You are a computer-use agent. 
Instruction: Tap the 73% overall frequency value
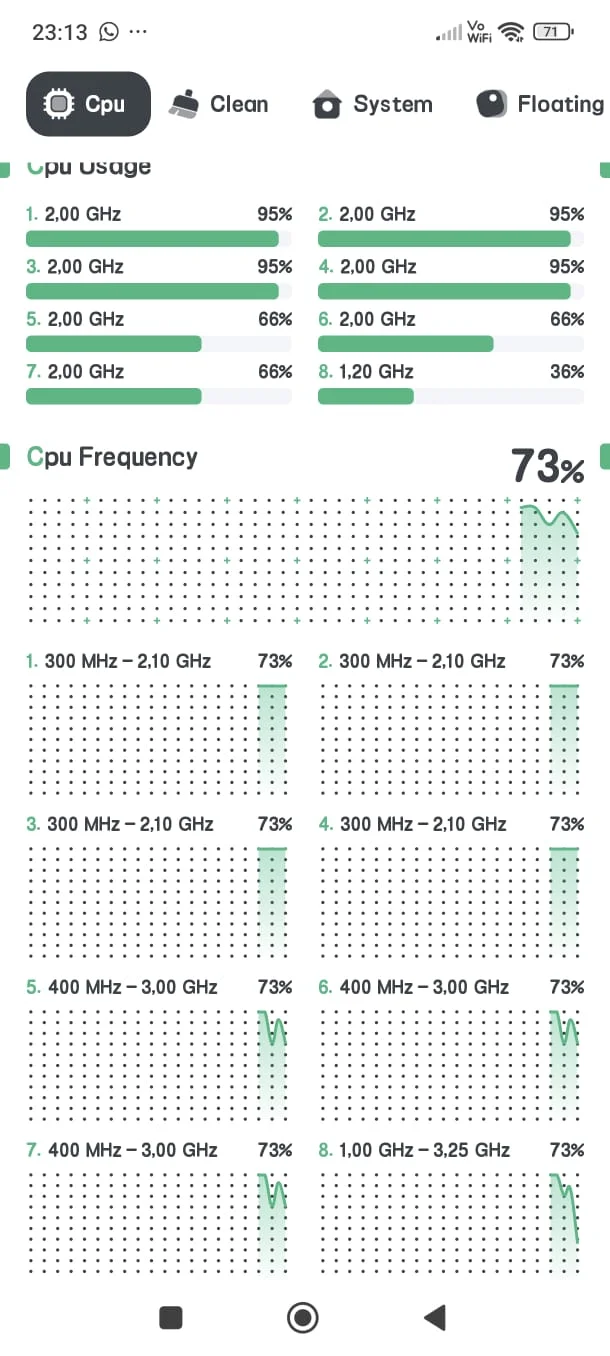[546, 467]
